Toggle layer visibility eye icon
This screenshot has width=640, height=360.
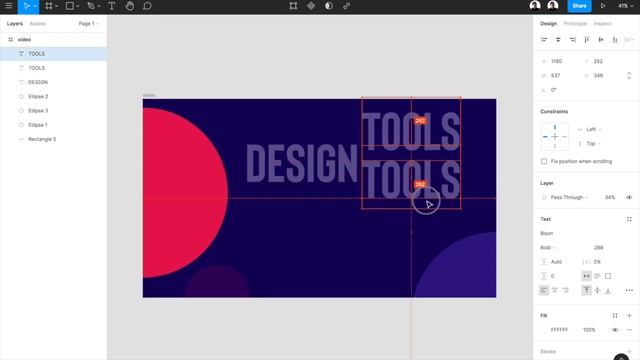coord(629,198)
